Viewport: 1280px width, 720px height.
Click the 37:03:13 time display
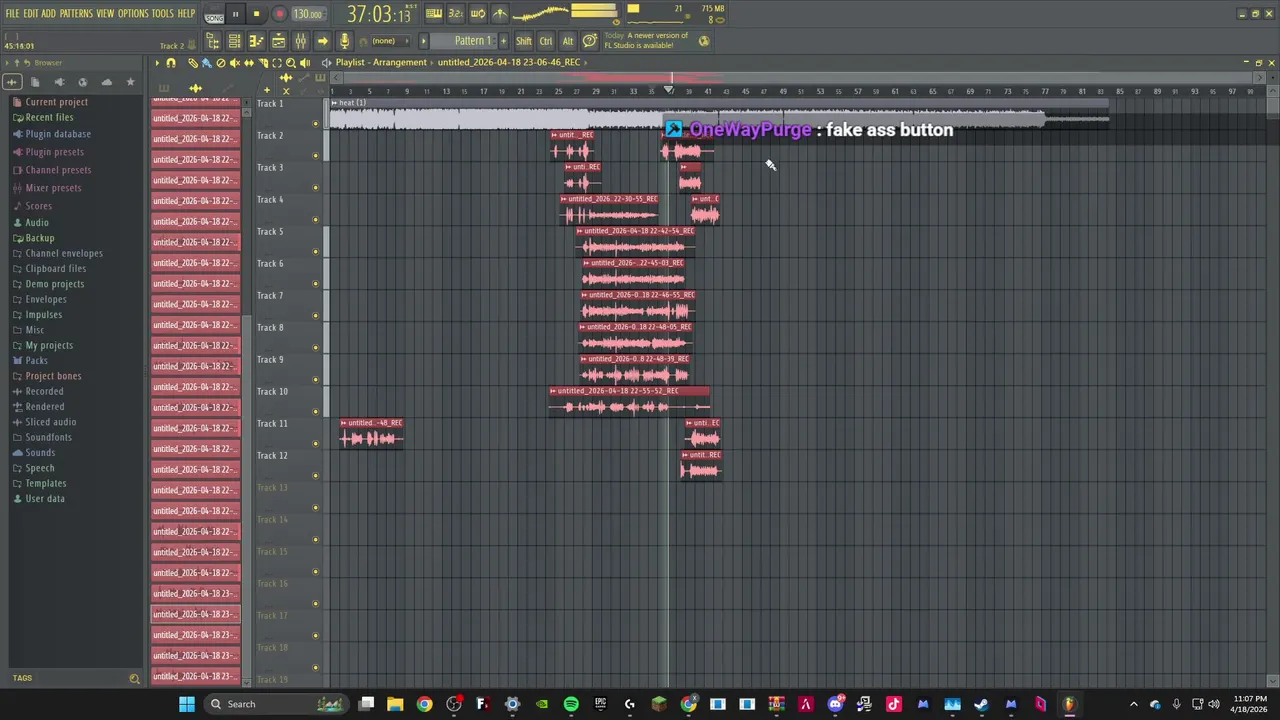379,15
